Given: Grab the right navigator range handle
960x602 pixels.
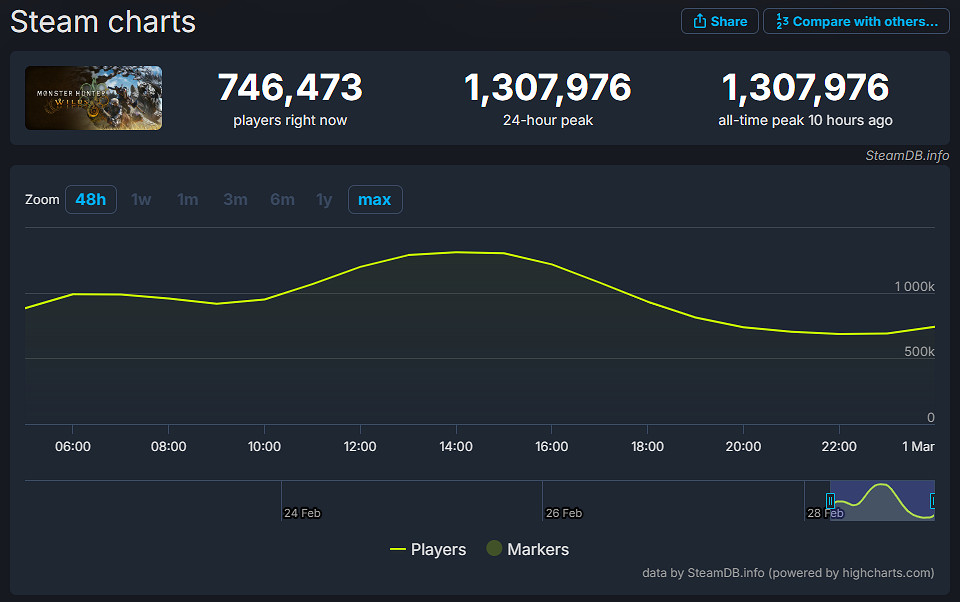Looking at the screenshot, I should (933, 500).
